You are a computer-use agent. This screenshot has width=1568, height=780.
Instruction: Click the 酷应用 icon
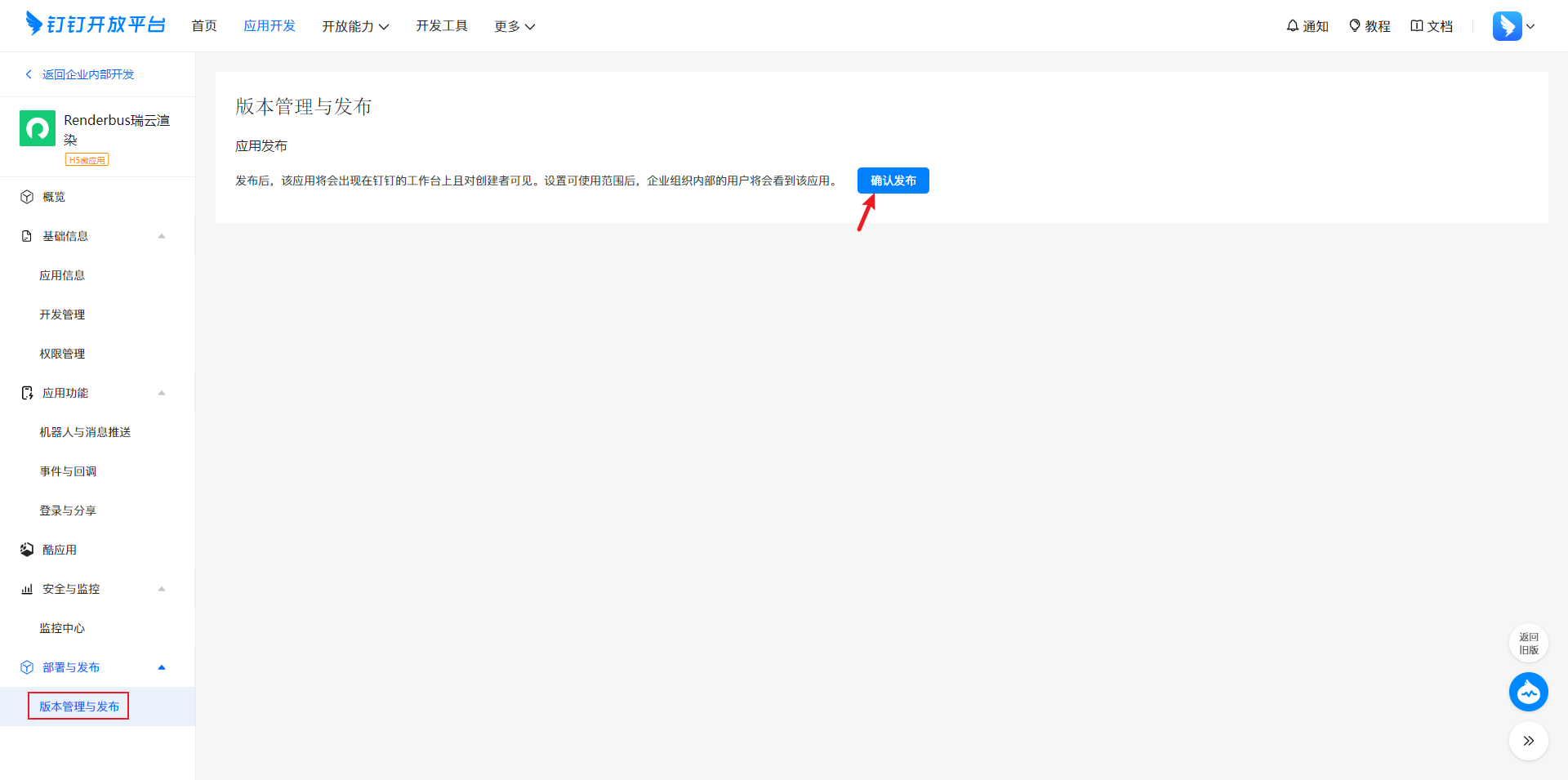click(27, 550)
